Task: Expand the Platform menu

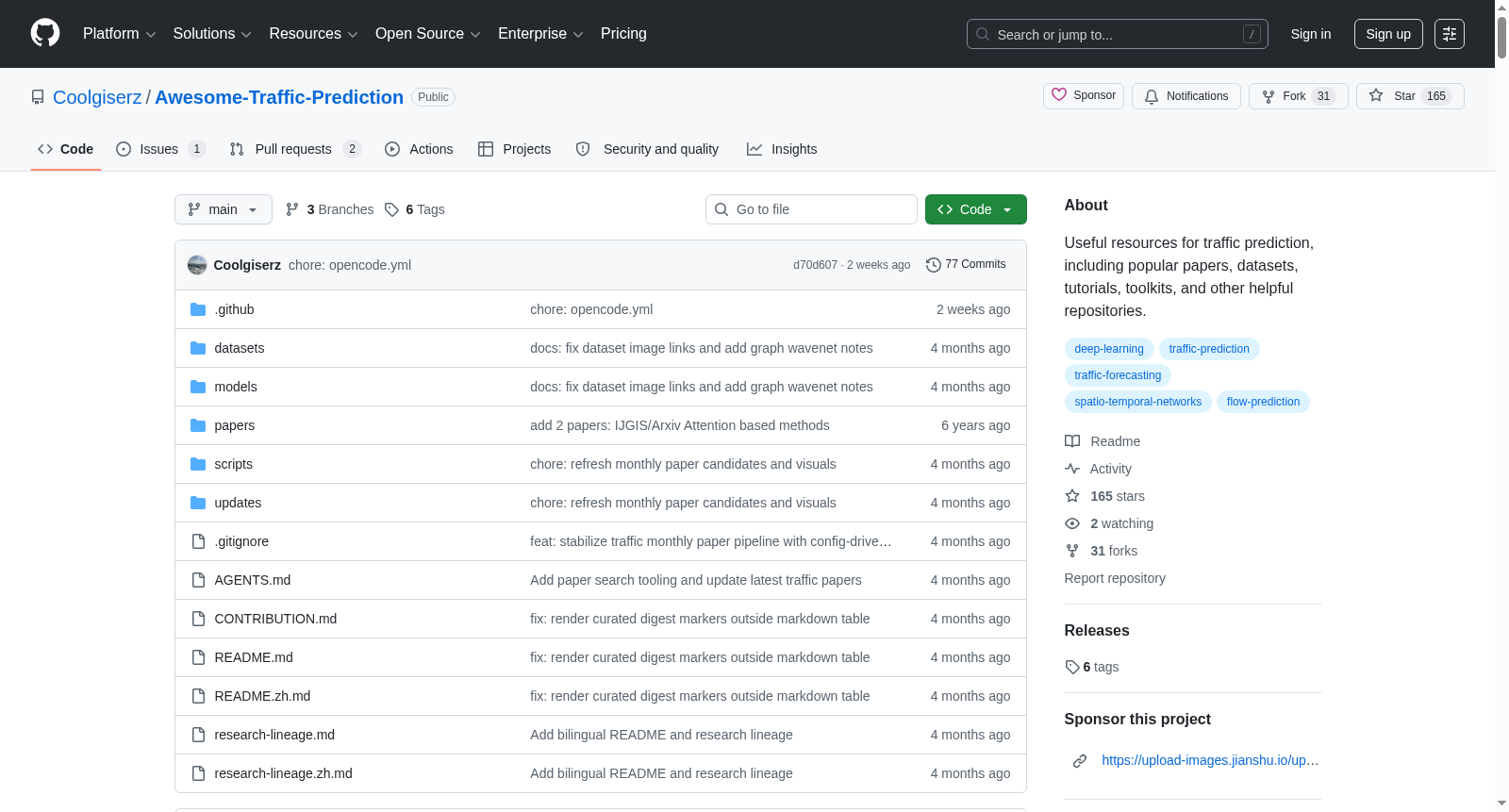Action: [119, 34]
